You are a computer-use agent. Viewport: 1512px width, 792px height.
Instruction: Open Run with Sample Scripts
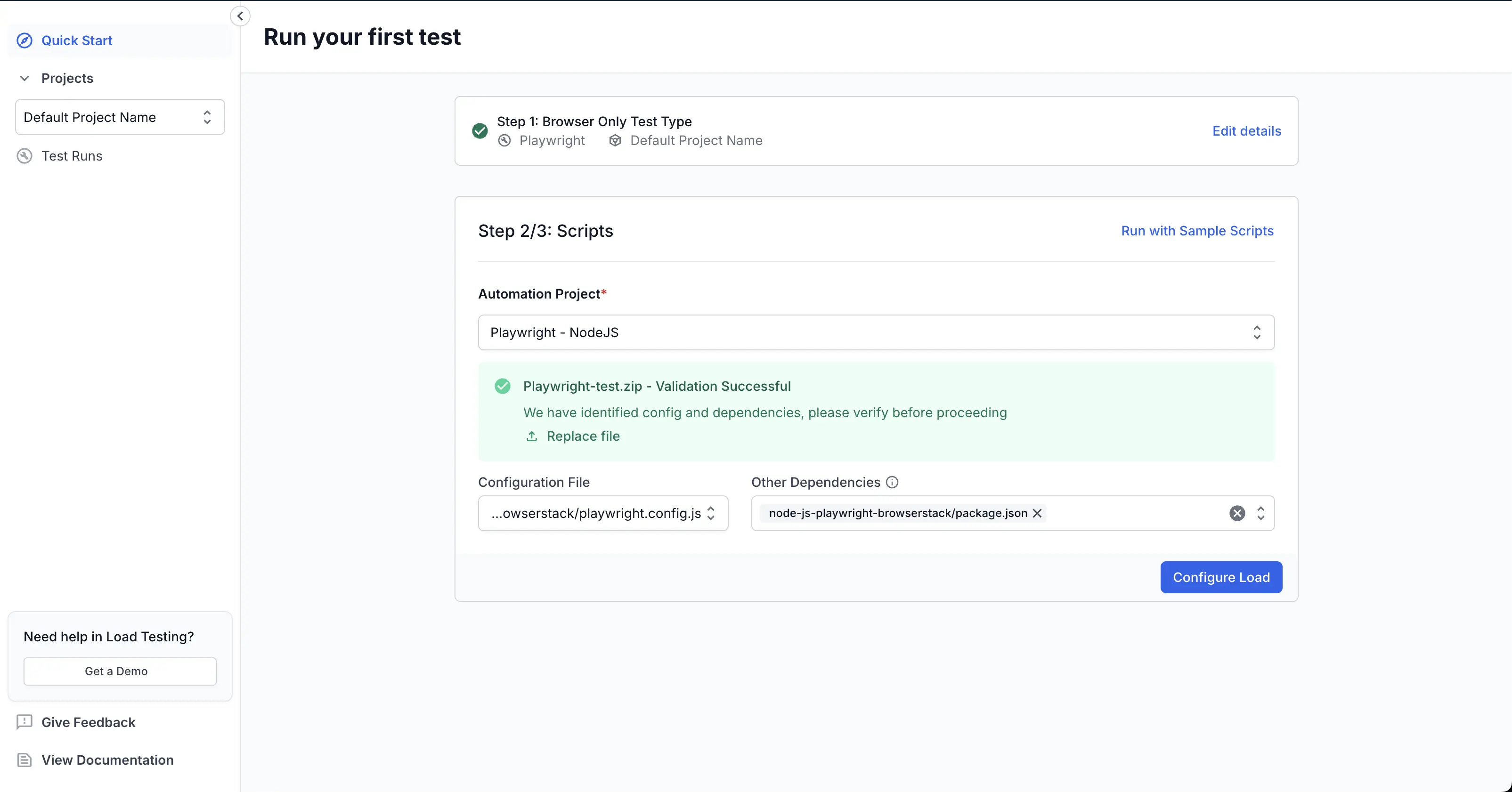tap(1197, 231)
